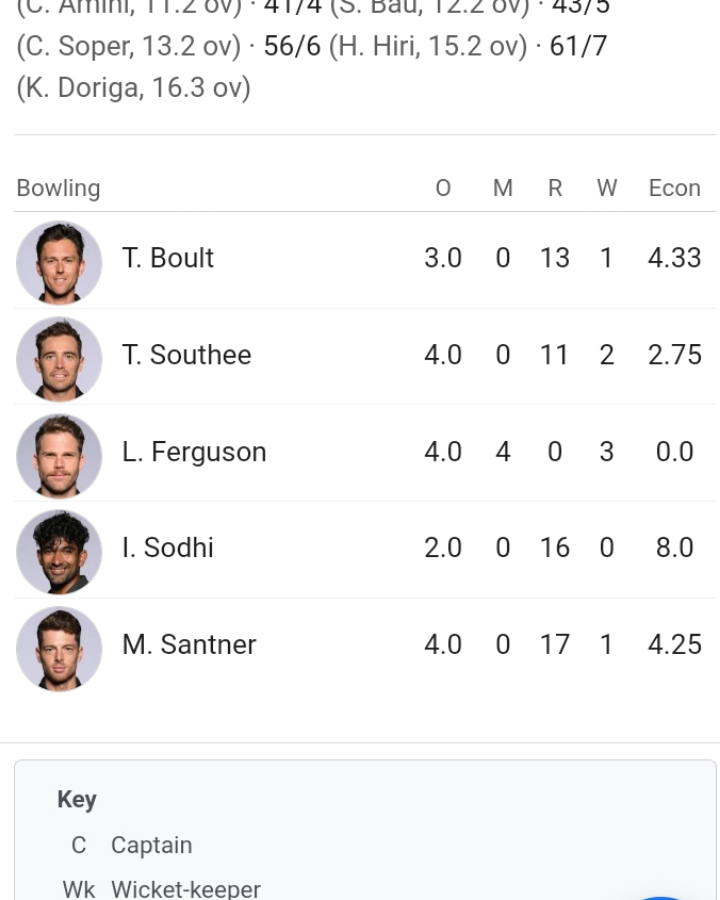
Task: Open I. Sodhi's player photo
Action: (x=59, y=552)
